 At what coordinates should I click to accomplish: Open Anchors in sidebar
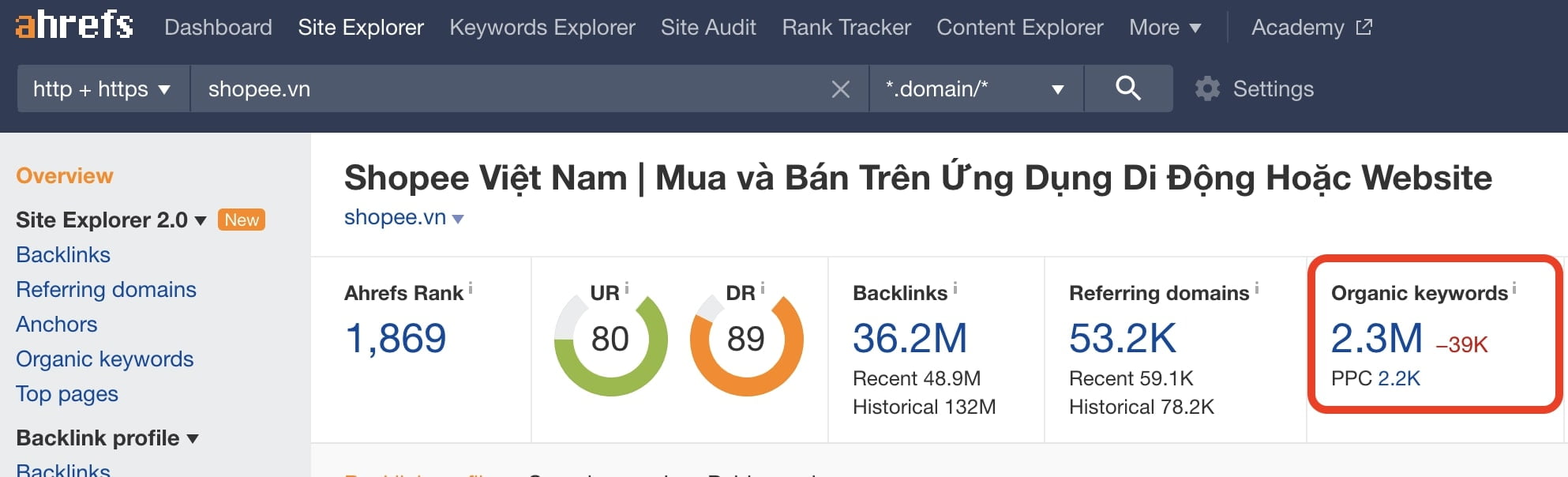(x=57, y=324)
